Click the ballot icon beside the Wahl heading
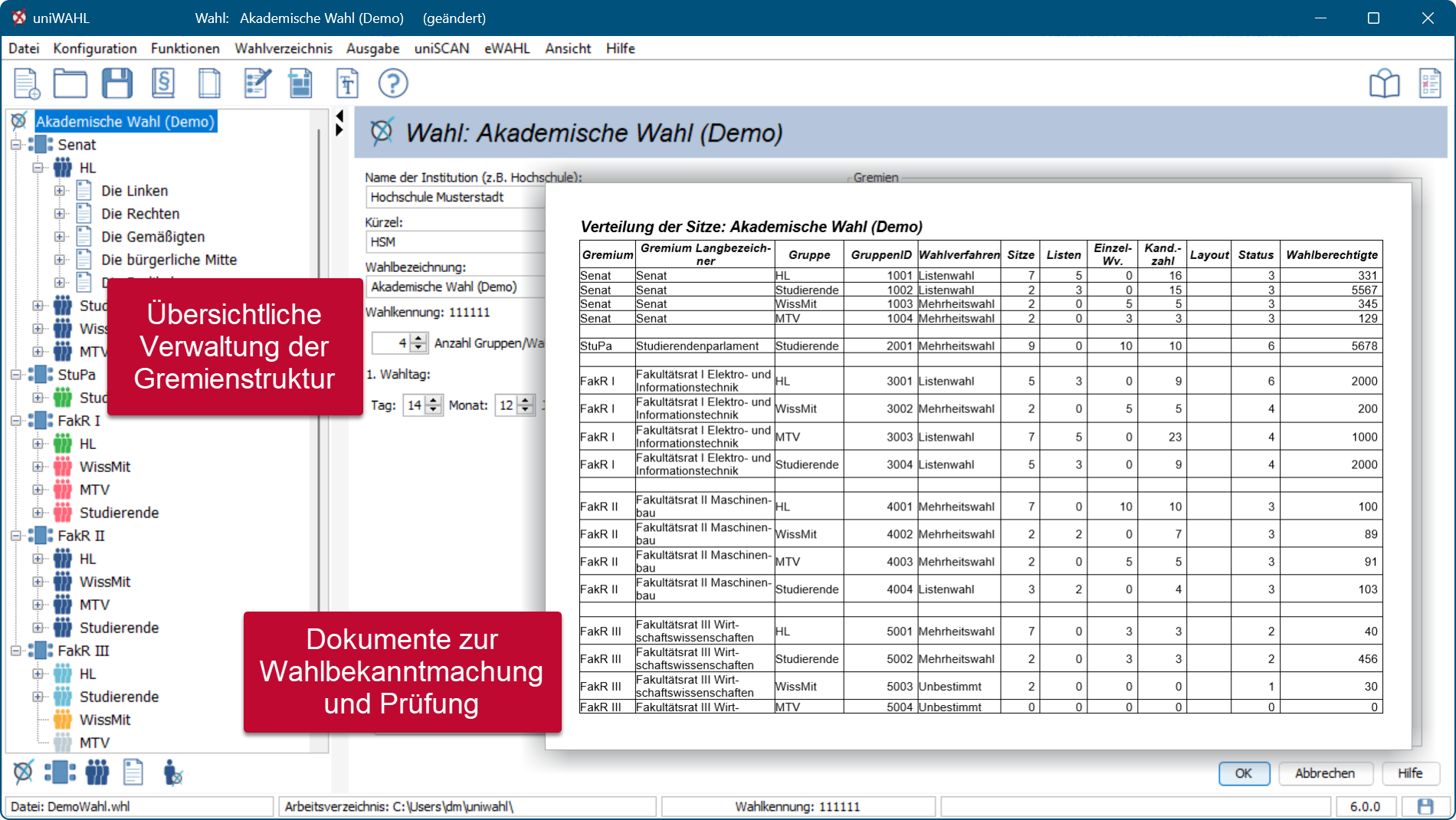This screenshot has width=1456, height=820. point(382,132)
